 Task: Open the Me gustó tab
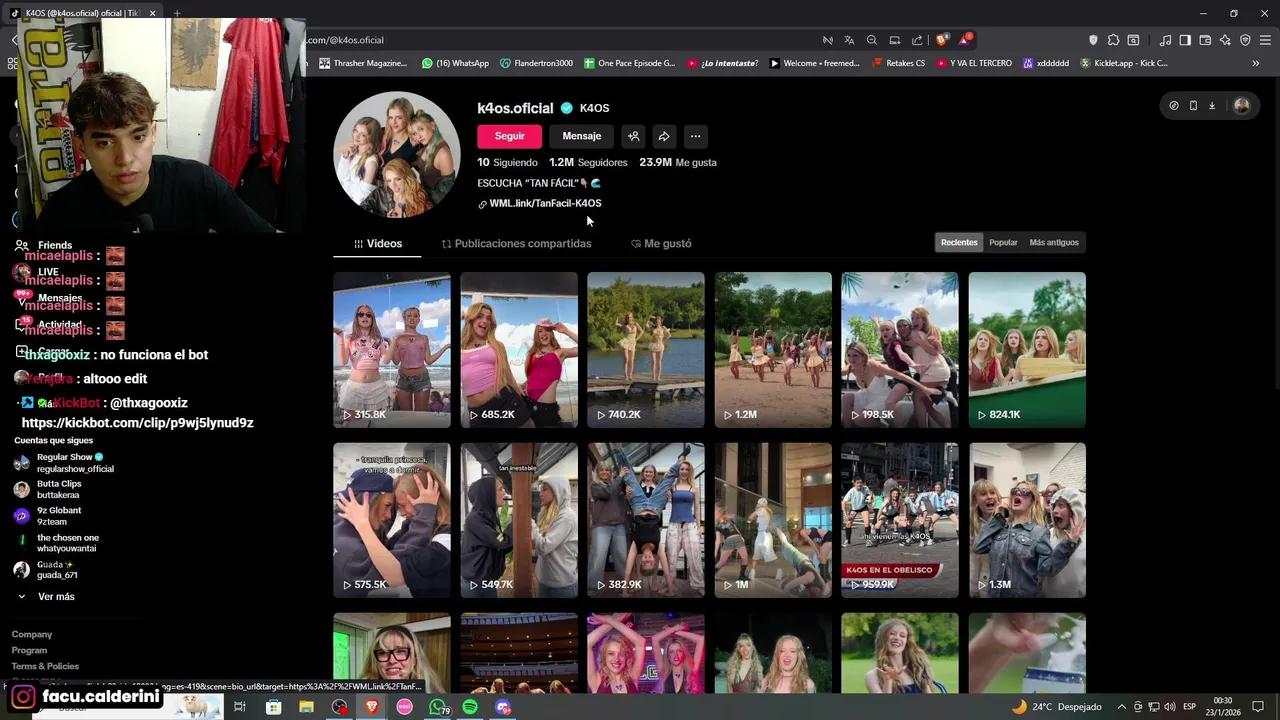click(661, 244)
